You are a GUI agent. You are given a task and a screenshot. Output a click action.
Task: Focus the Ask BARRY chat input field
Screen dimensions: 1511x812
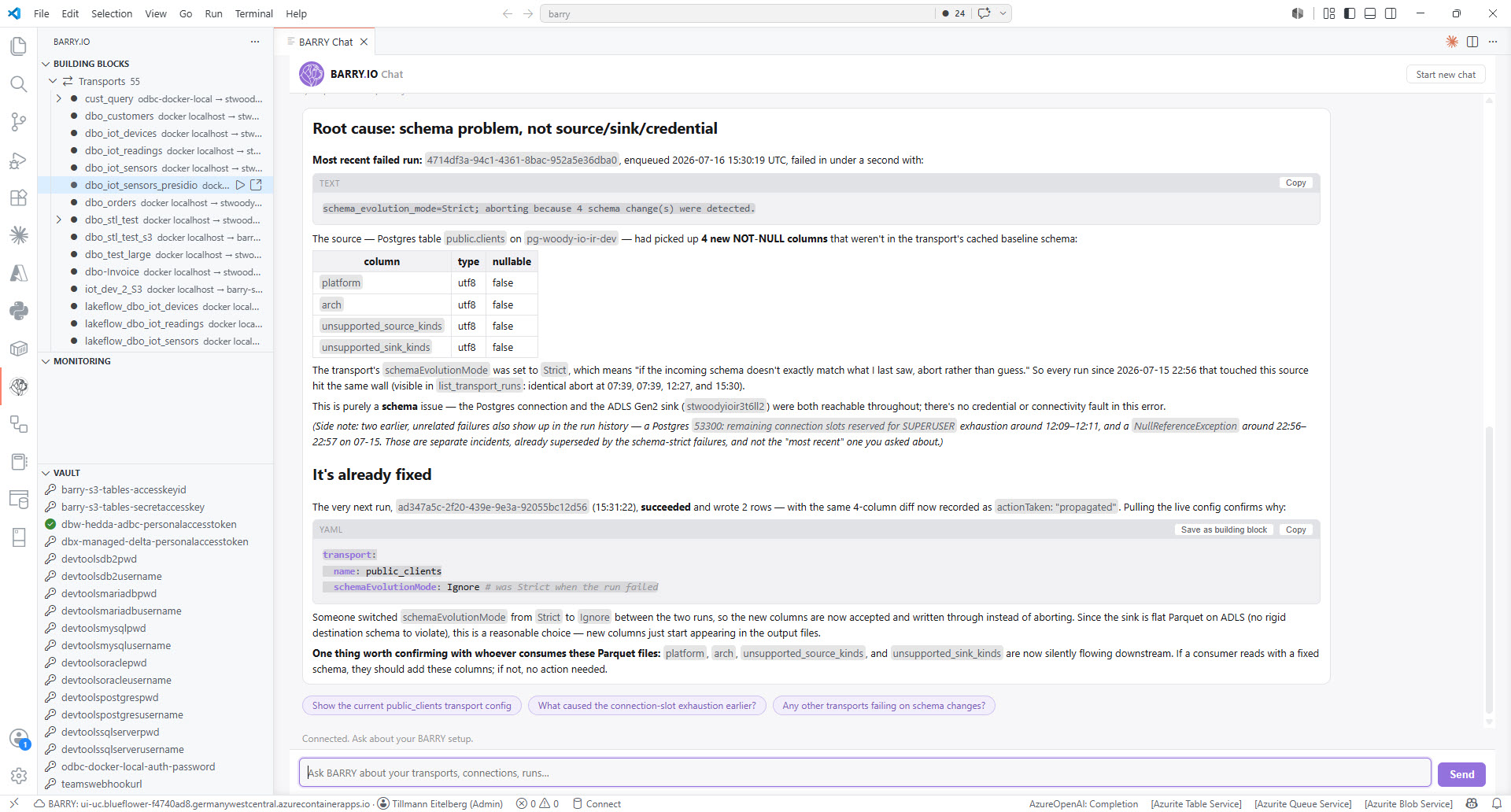point(865,773)
